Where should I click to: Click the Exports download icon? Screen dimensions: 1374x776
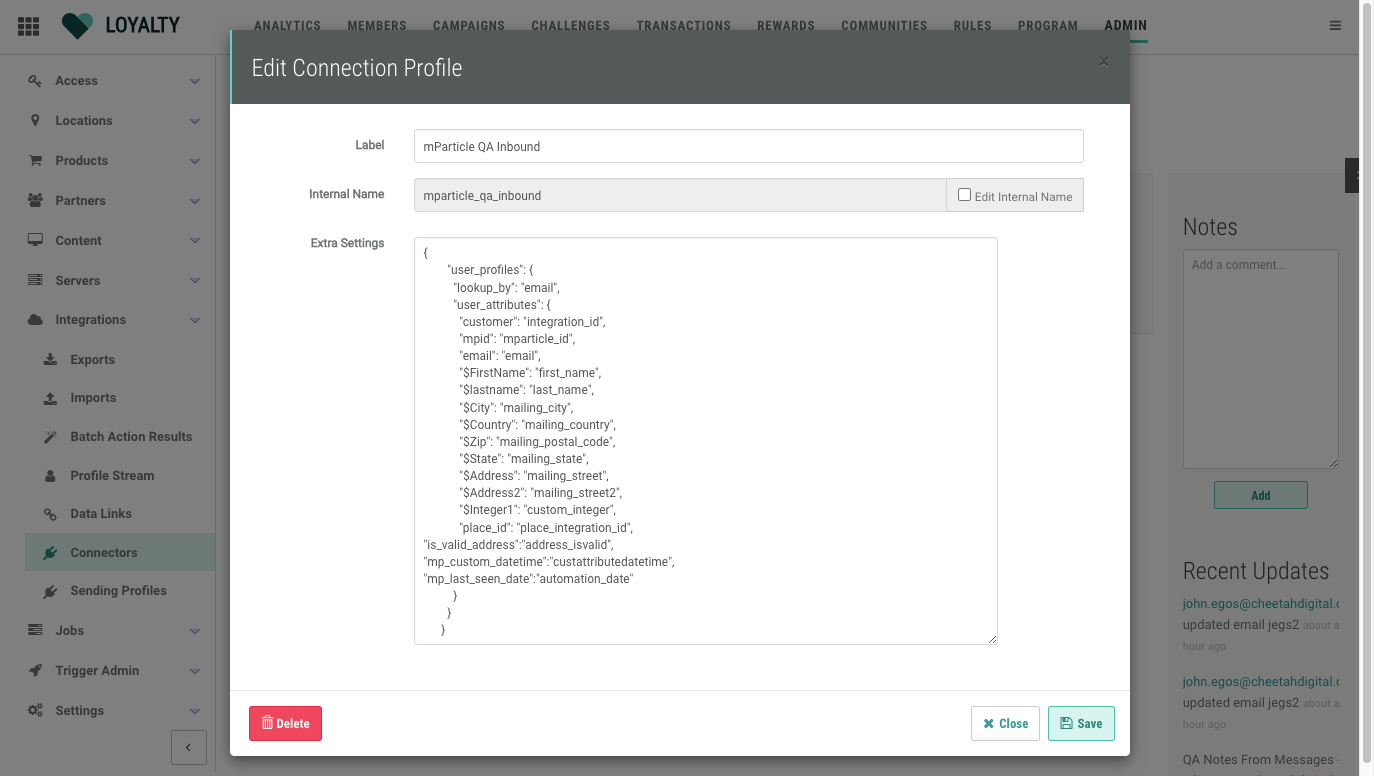coord(50,360)
